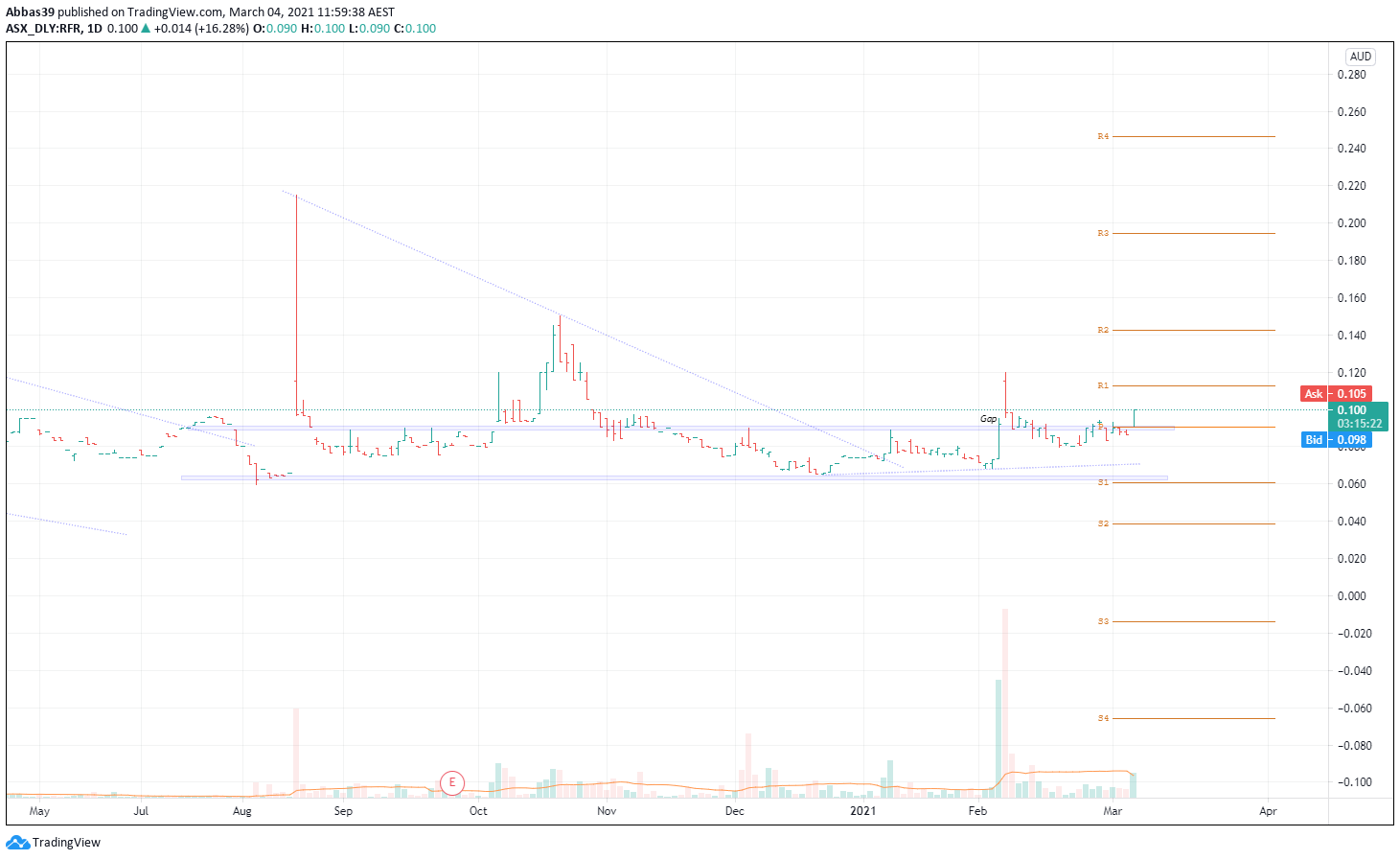1400x860 pixels.
Task: Click the 'Nov' time axis label
Action: tap(607, 811)
